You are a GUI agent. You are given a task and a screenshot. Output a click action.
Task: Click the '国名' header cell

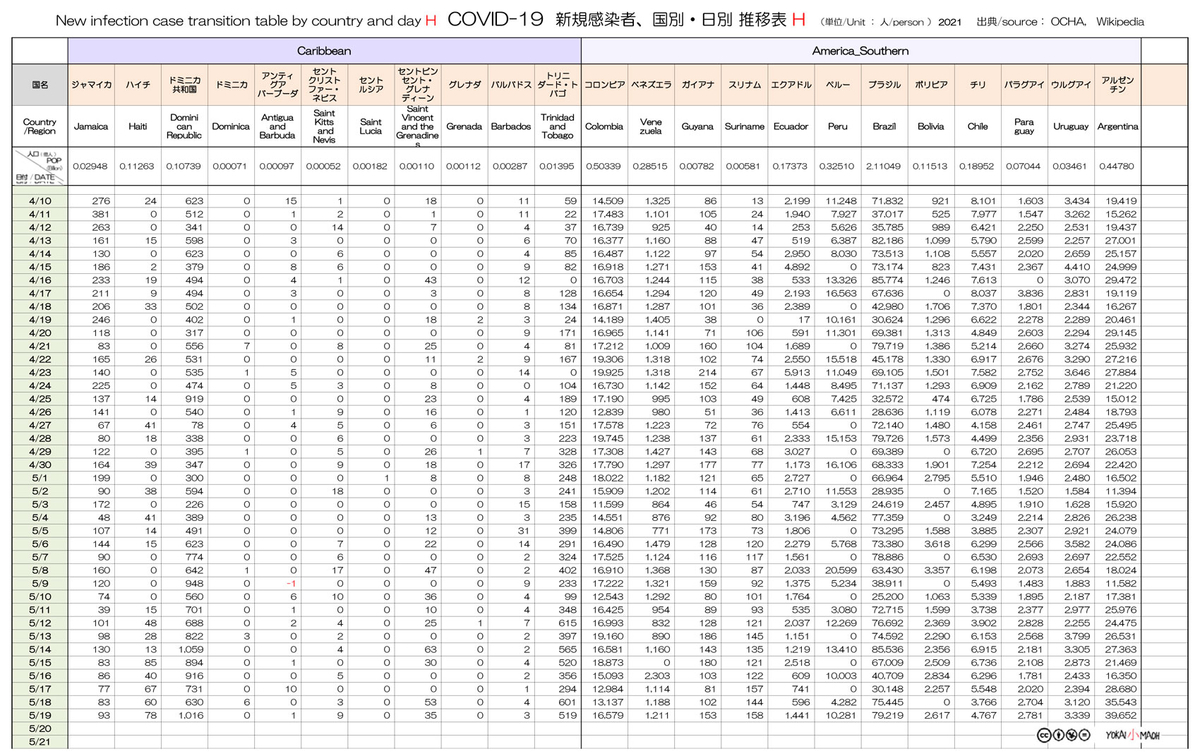[40, 85]
